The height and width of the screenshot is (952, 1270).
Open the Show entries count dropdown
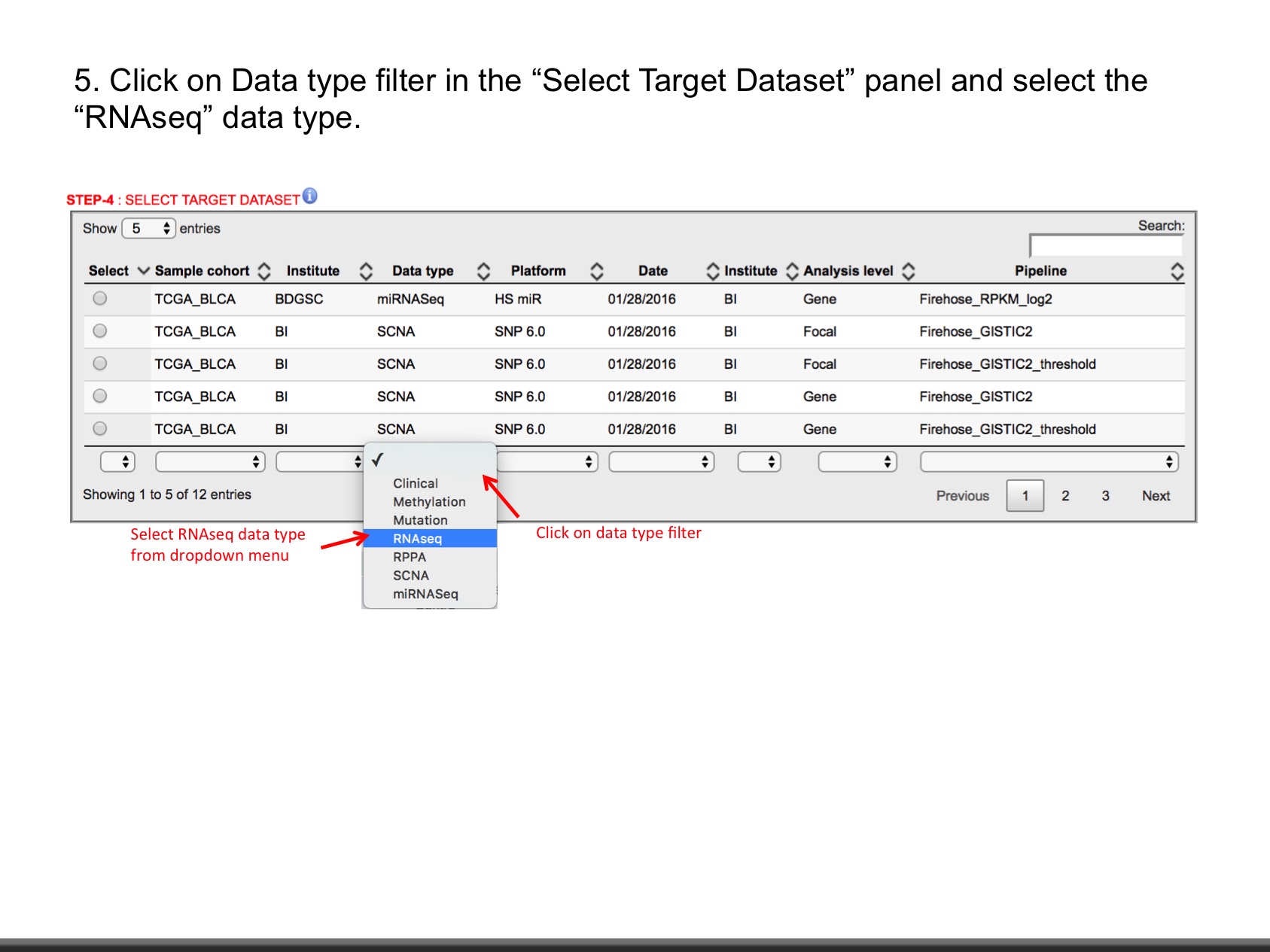pyautogui.click(x=149, y=228)
